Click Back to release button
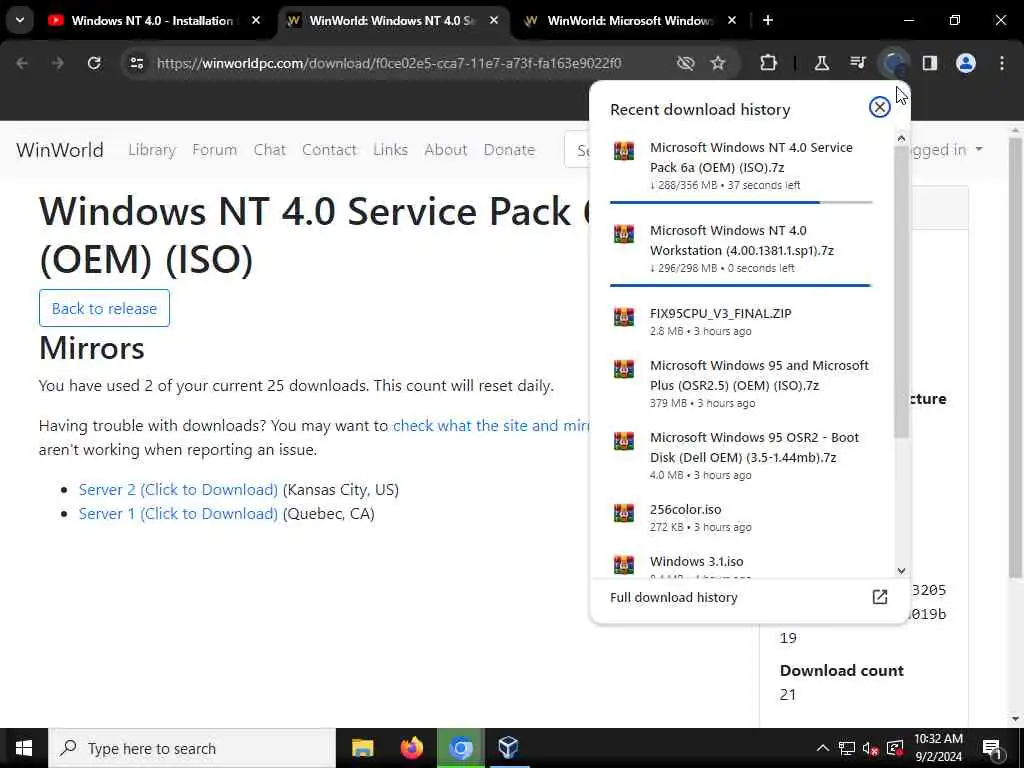1024x768 pixels. (104, 308)
